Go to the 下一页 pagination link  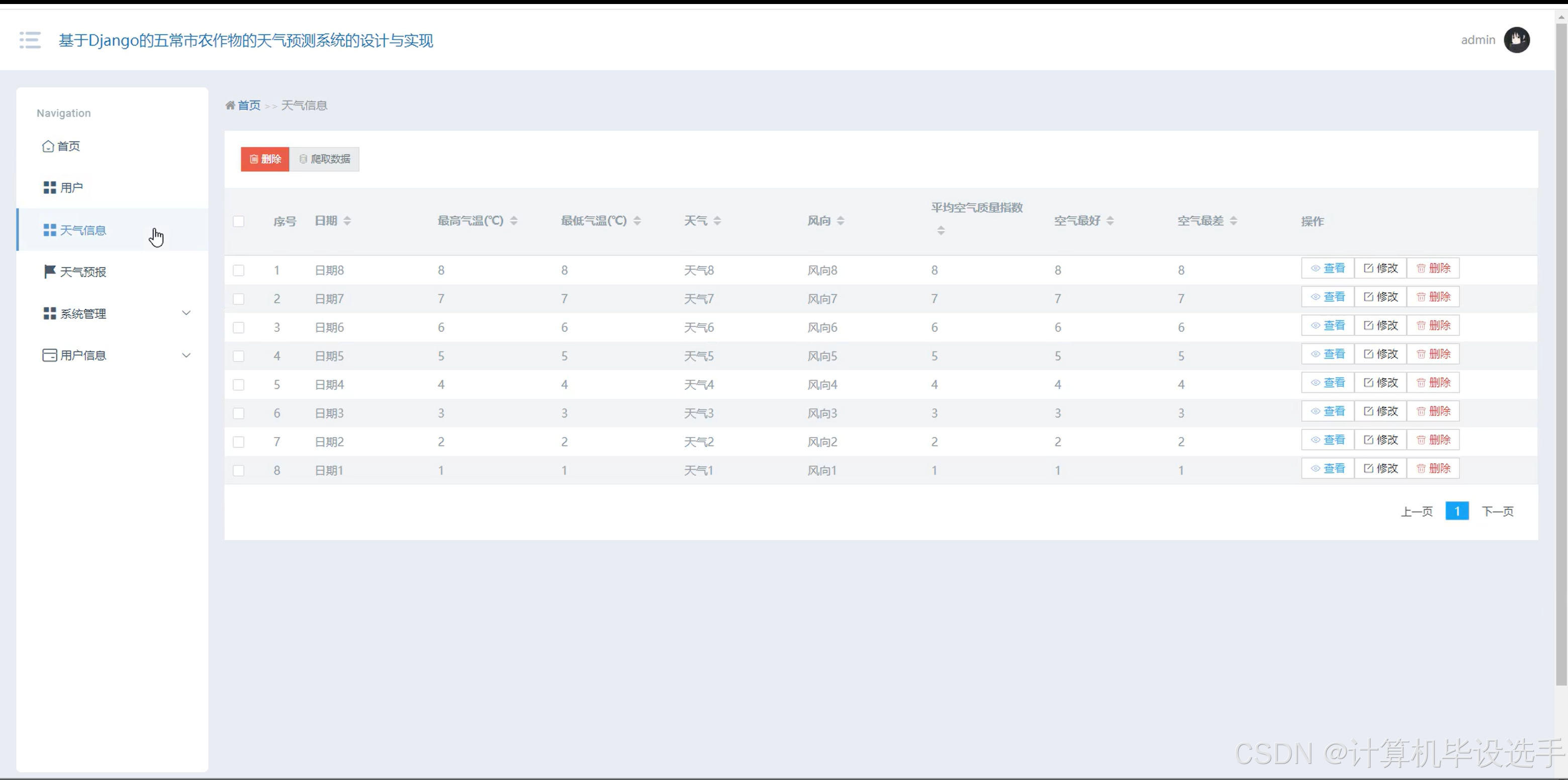[1497, 511]
